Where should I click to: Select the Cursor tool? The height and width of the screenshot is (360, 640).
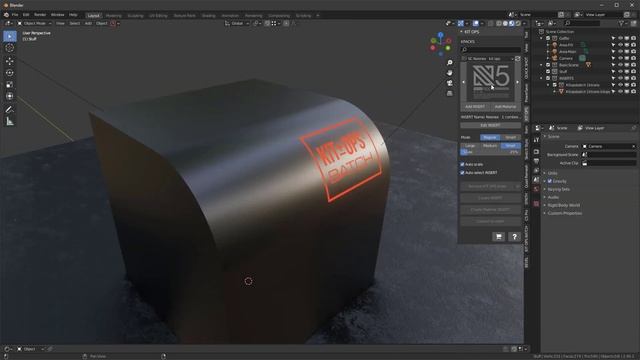10,48
